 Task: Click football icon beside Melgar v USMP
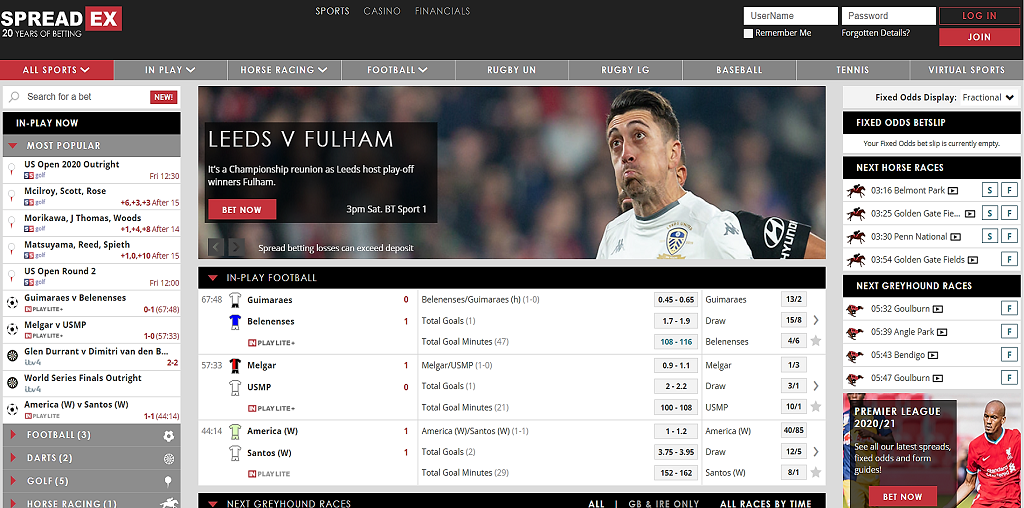12,330
